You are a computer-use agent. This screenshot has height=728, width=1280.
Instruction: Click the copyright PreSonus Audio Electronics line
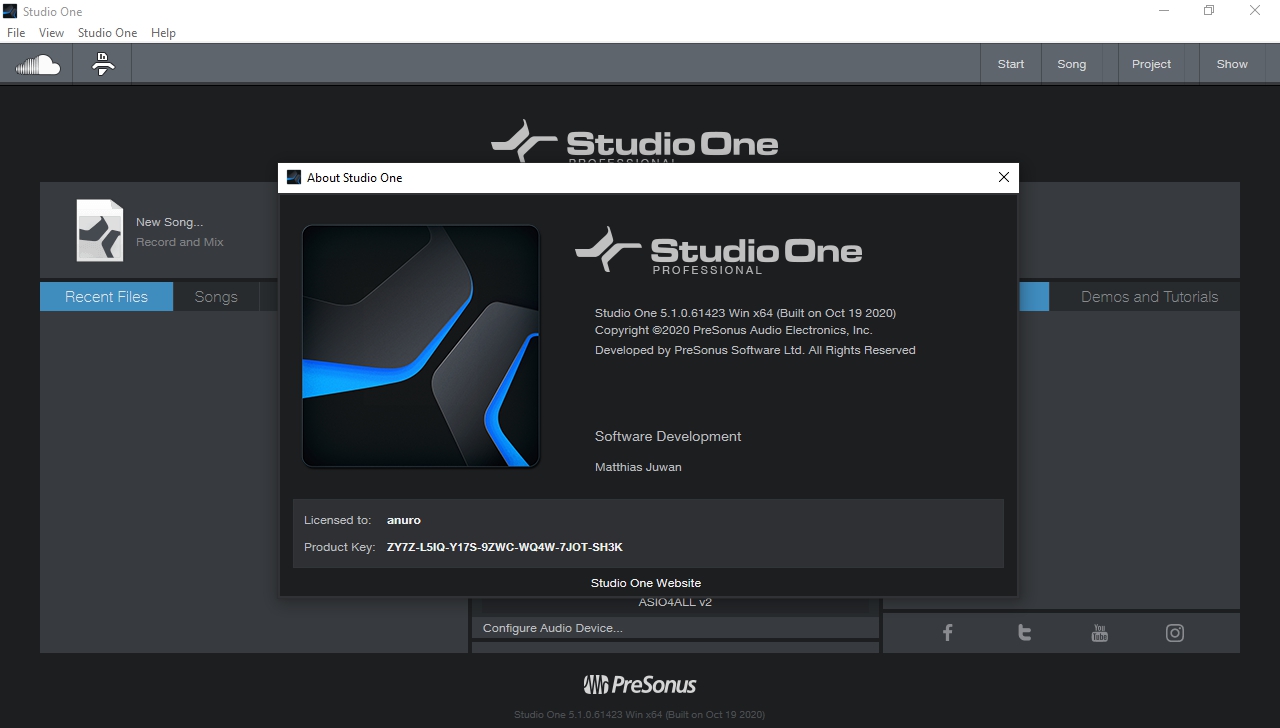pyautogui.click(x=733, y=330)
